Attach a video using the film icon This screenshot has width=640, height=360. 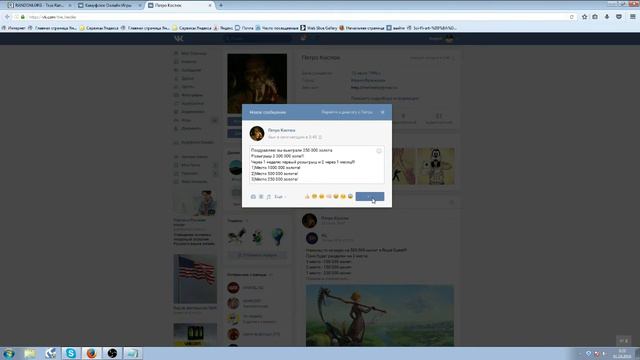click(x=261, y=197)
